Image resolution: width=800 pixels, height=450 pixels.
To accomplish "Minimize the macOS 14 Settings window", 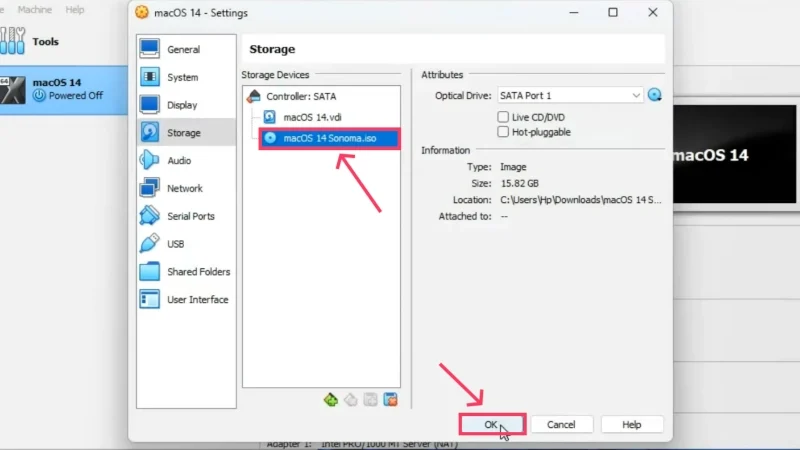I will (x=574, y=12).
